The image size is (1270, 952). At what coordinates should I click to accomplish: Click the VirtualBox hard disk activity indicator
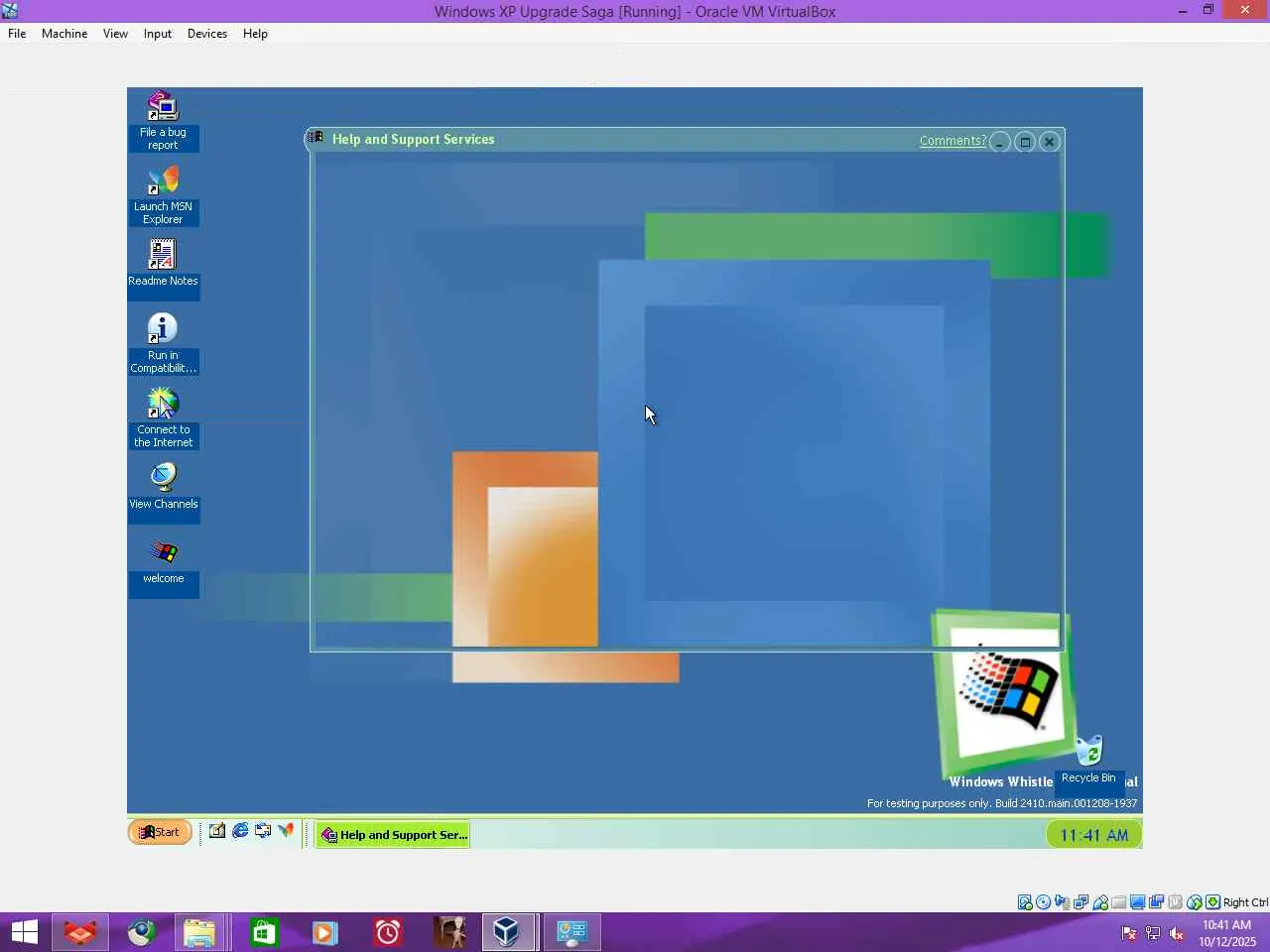[x=1025, y=902]
